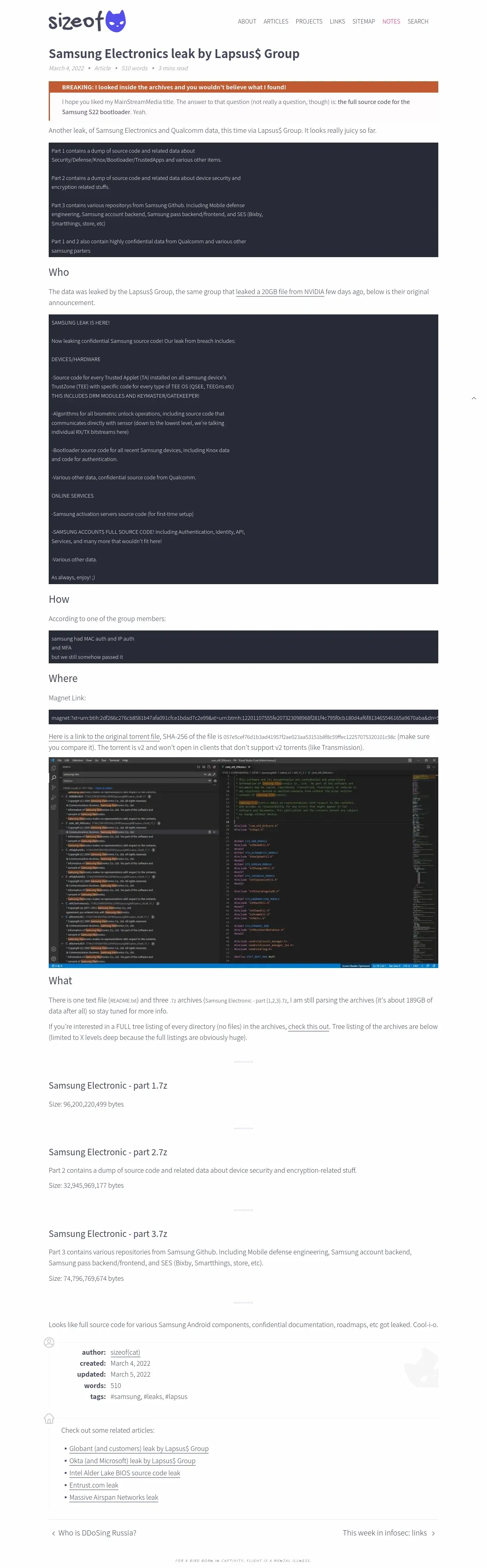487x1568 pixels.
Task: Click the 'Samsung Electronic - part 3.7z' heading
Action: click(108, 1234)
